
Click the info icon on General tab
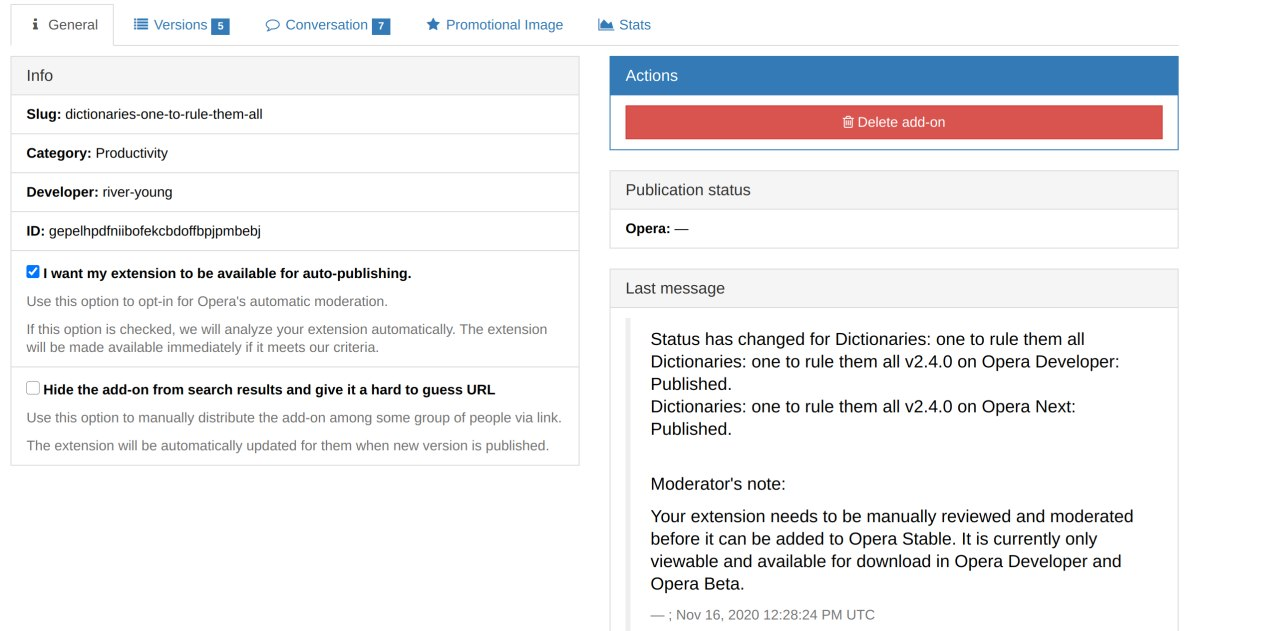coord(35,25)
